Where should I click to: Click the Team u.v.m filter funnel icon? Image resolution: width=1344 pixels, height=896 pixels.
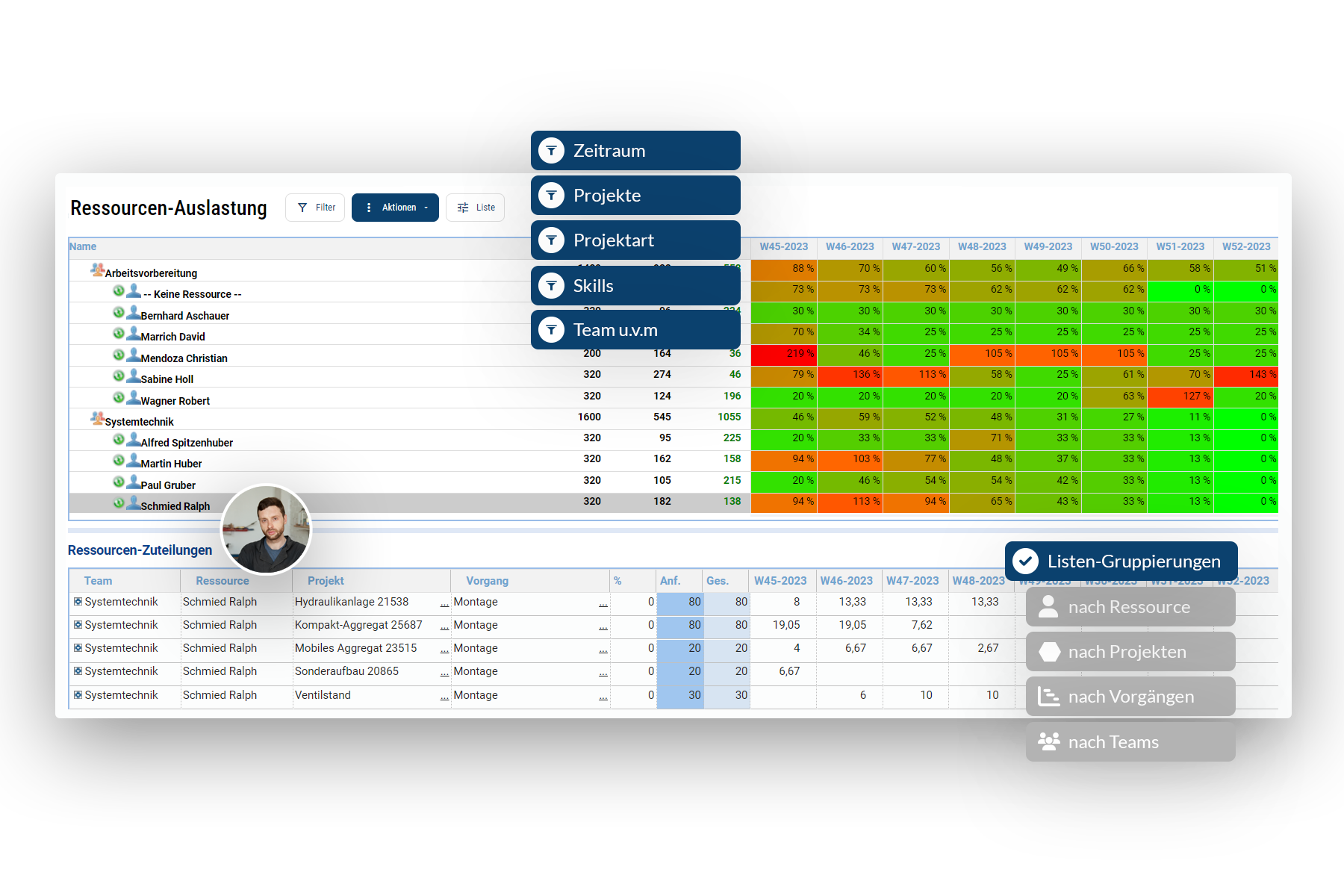(x=551, y=329)
